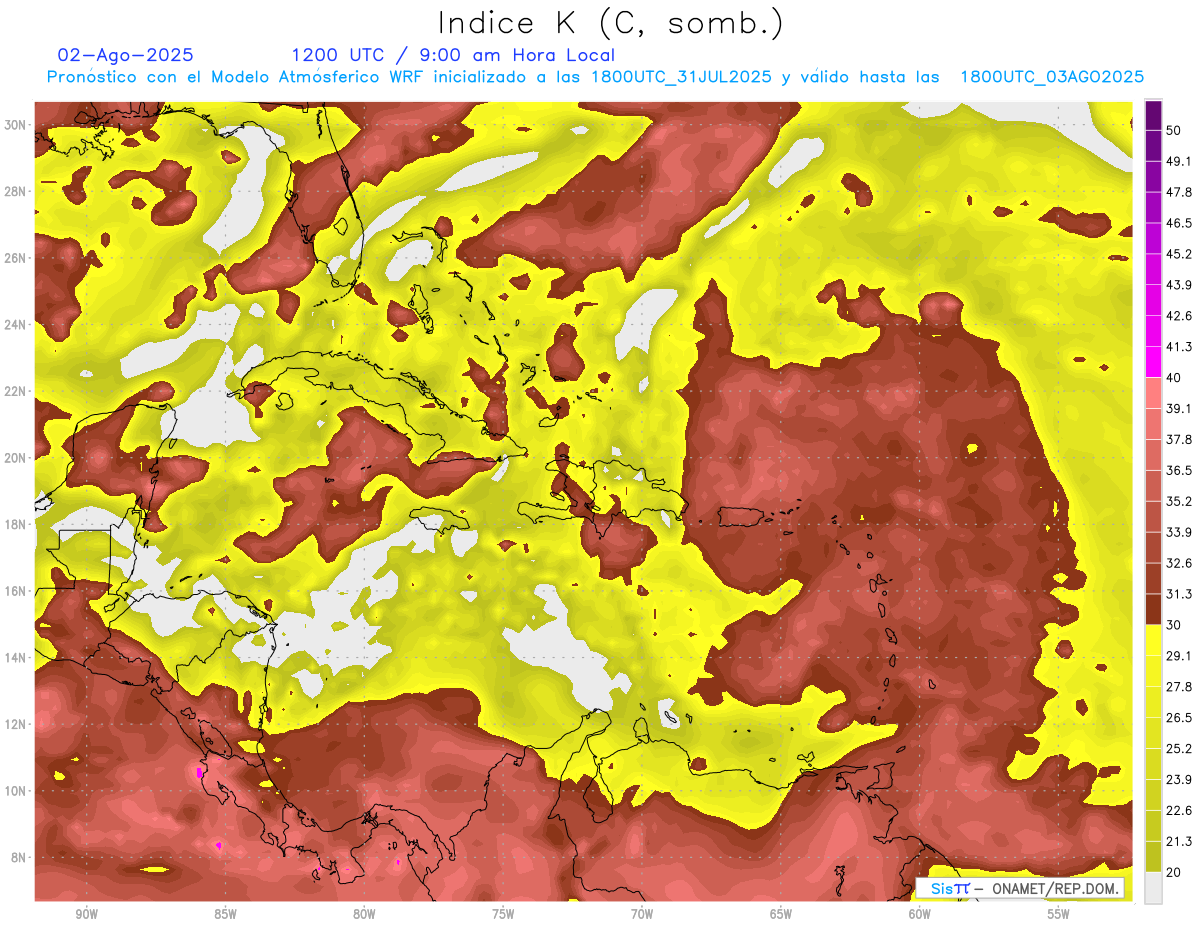Click the "10N" latitude axis label
This screenshot has height=927, width=1200.
point(16,791)
